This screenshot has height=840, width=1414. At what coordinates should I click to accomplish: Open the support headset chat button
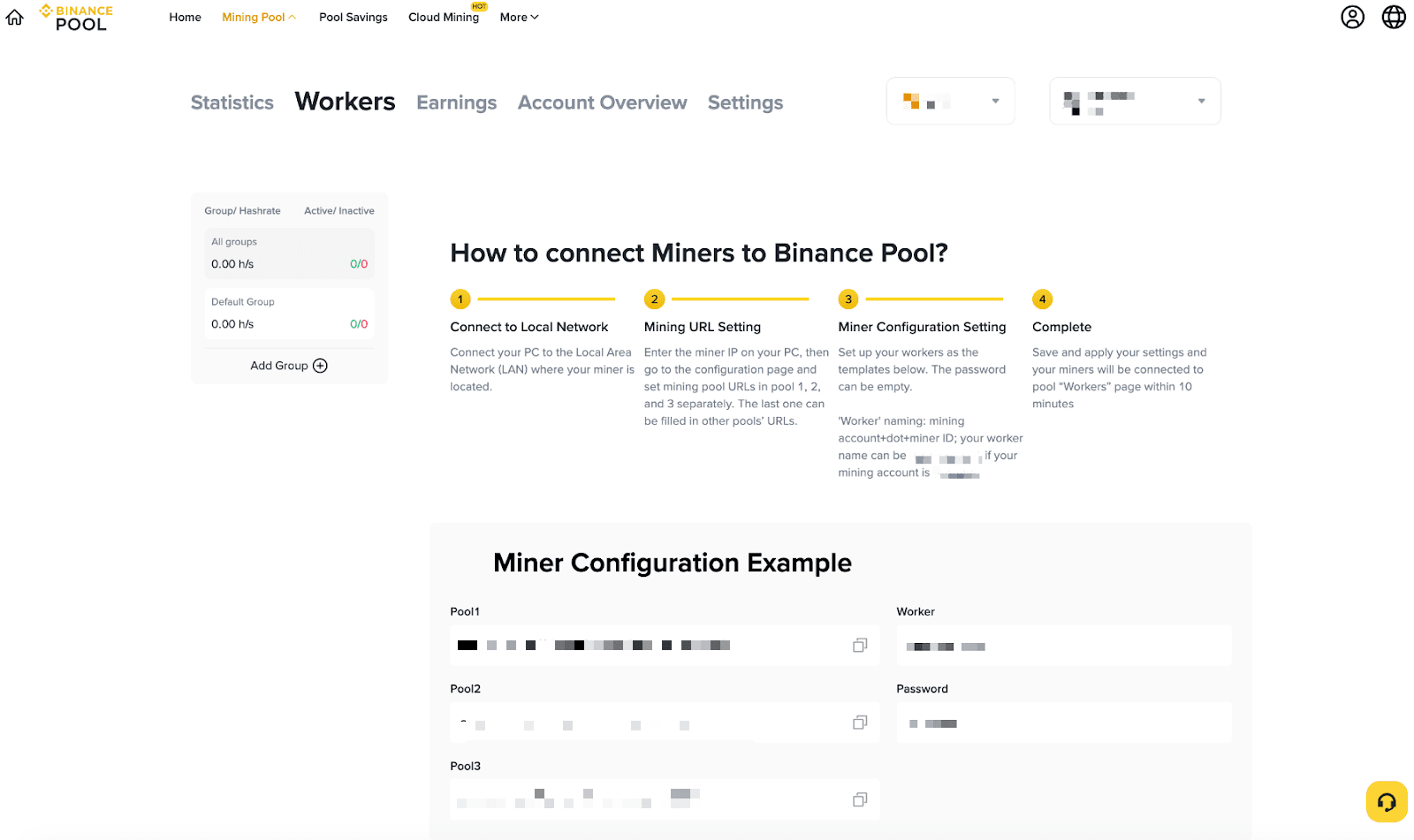1387,802
